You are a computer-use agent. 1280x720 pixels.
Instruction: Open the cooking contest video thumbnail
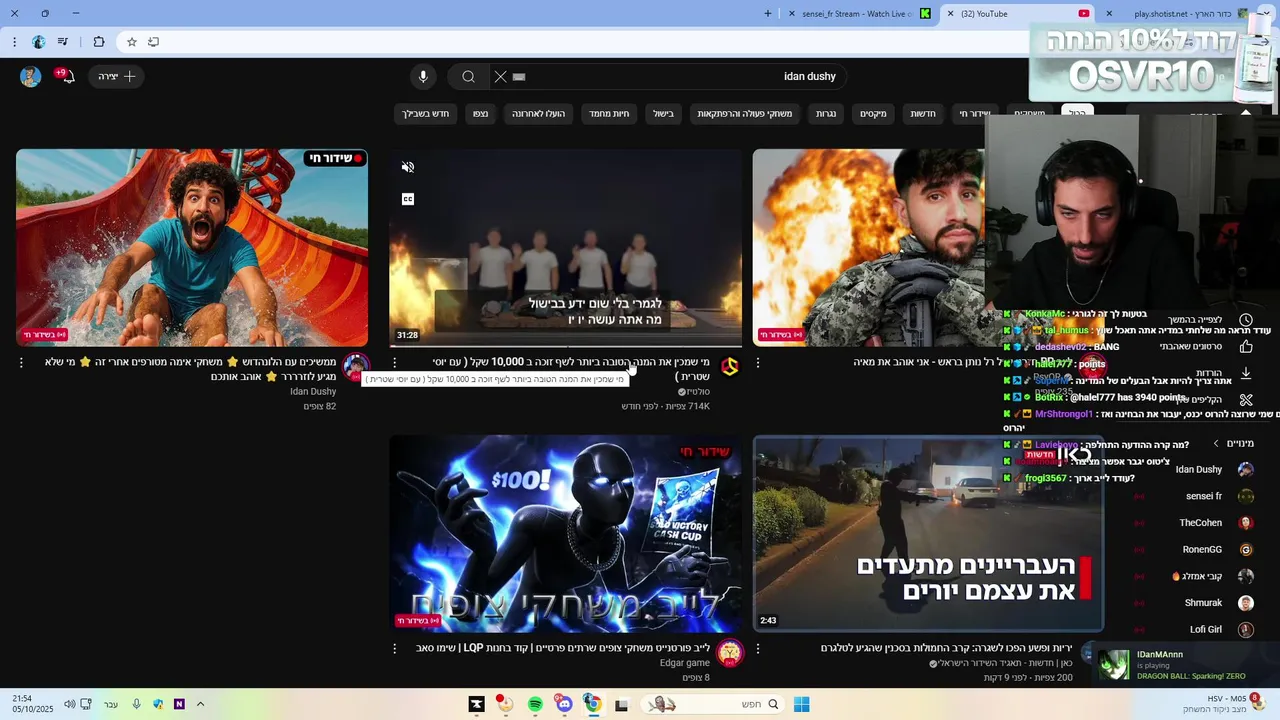tap(566, 247)
